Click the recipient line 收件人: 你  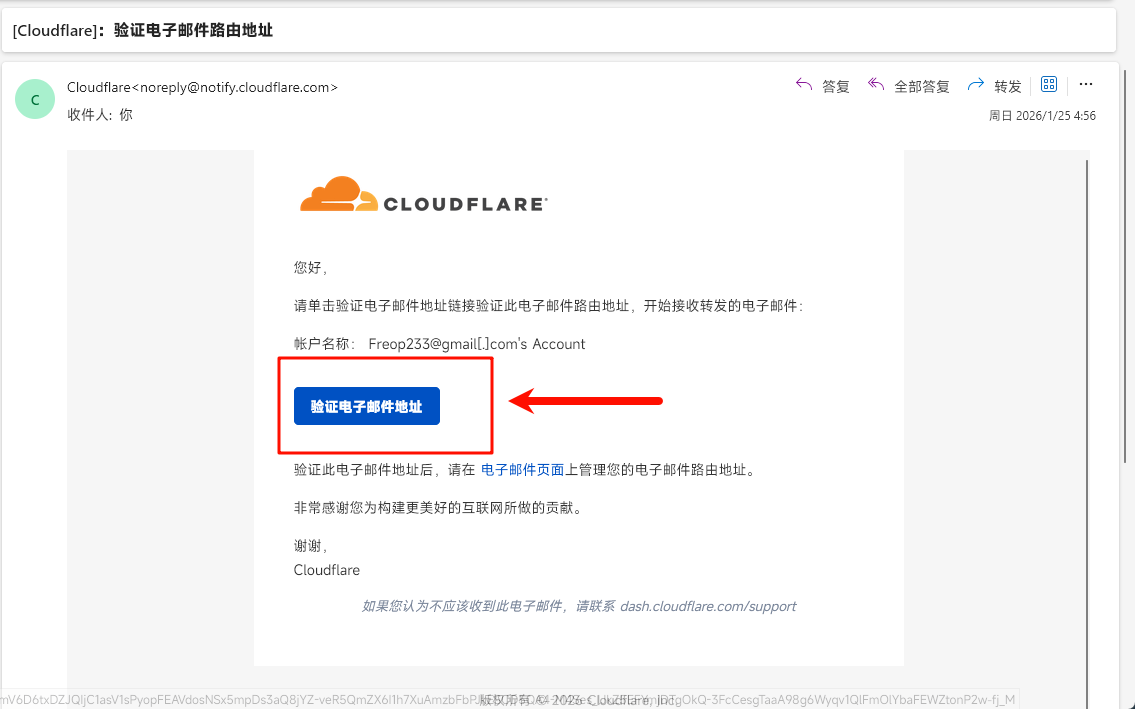click(x=99, y=115)
